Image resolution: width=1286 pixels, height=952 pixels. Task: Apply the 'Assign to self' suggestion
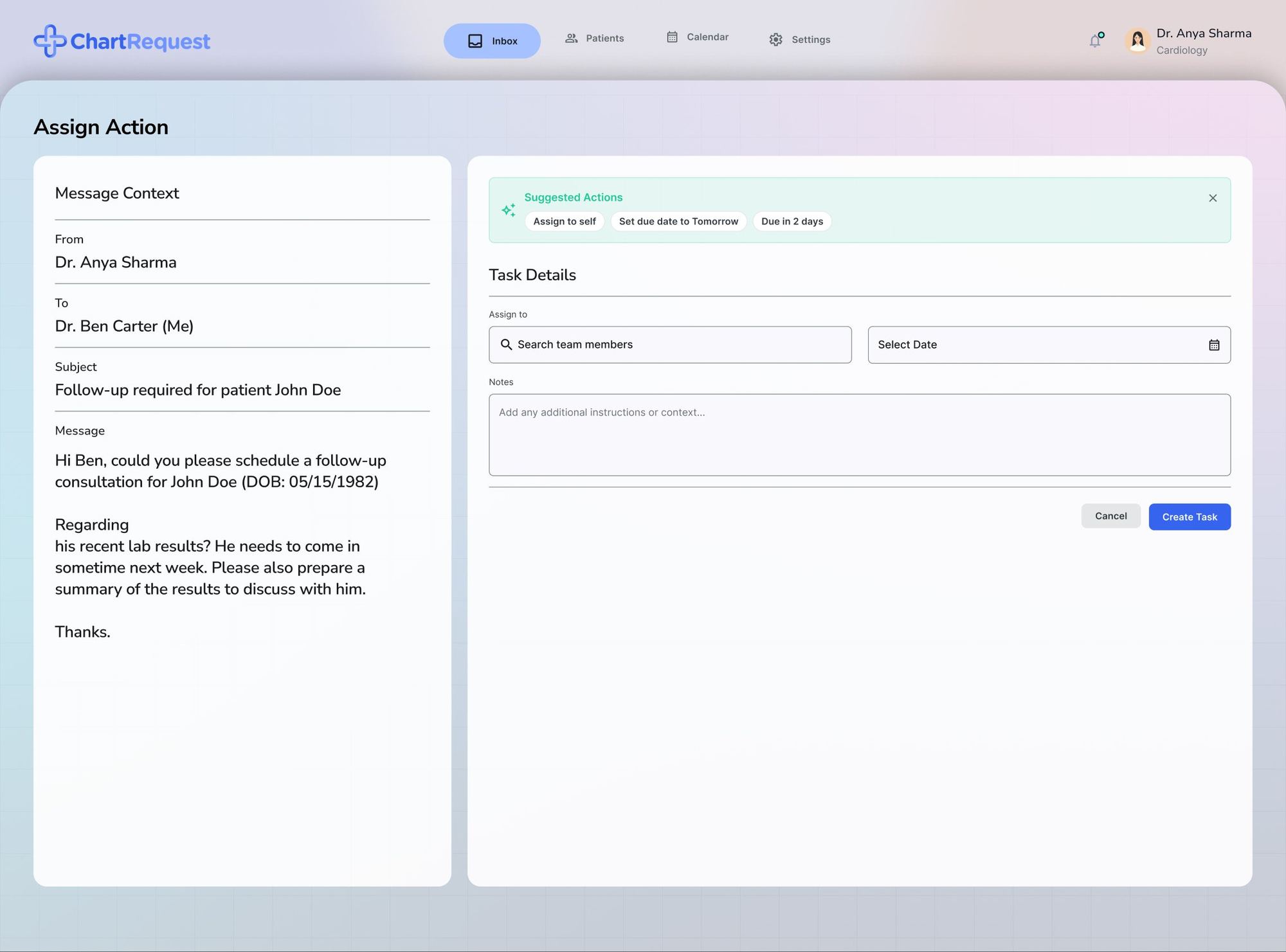click(x=565, y=221)
